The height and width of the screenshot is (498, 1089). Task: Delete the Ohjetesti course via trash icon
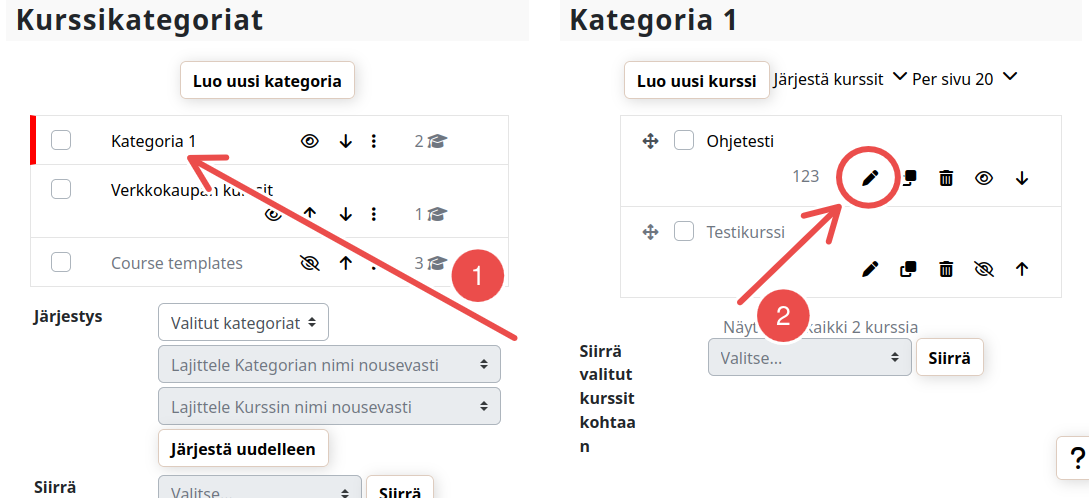(x=946, y=178)
